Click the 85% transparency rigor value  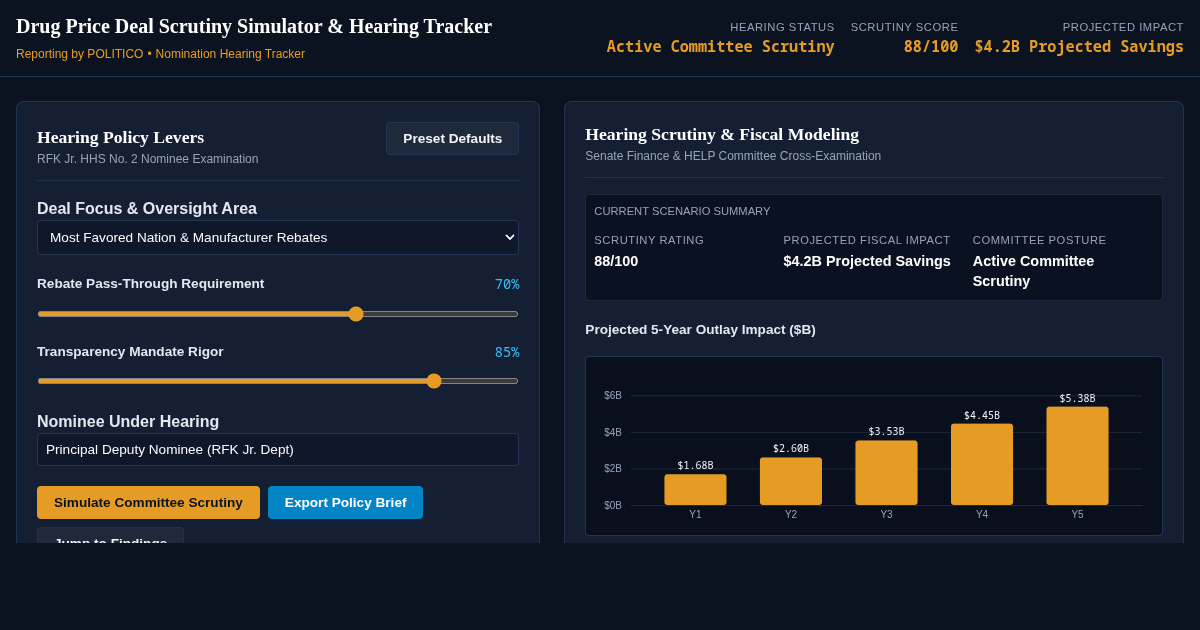(507, 352)
